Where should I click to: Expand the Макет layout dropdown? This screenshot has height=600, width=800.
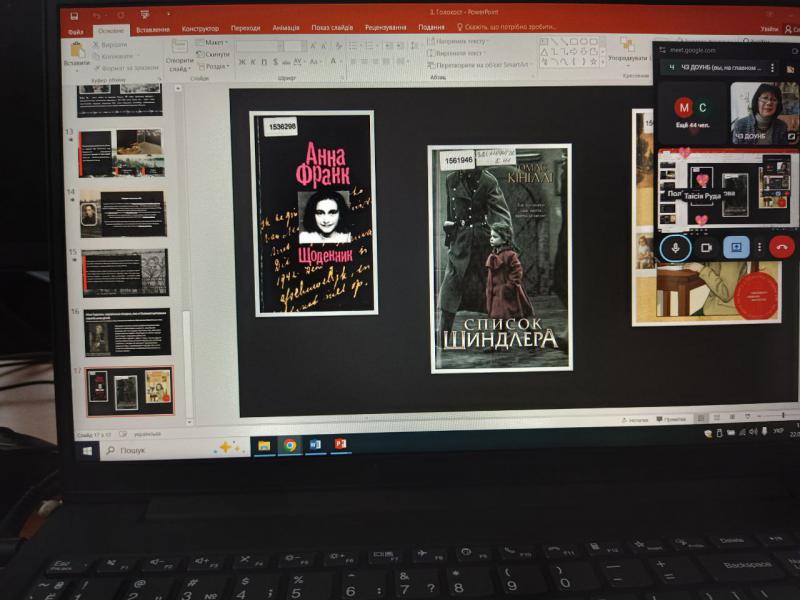(x=215, y=43)
